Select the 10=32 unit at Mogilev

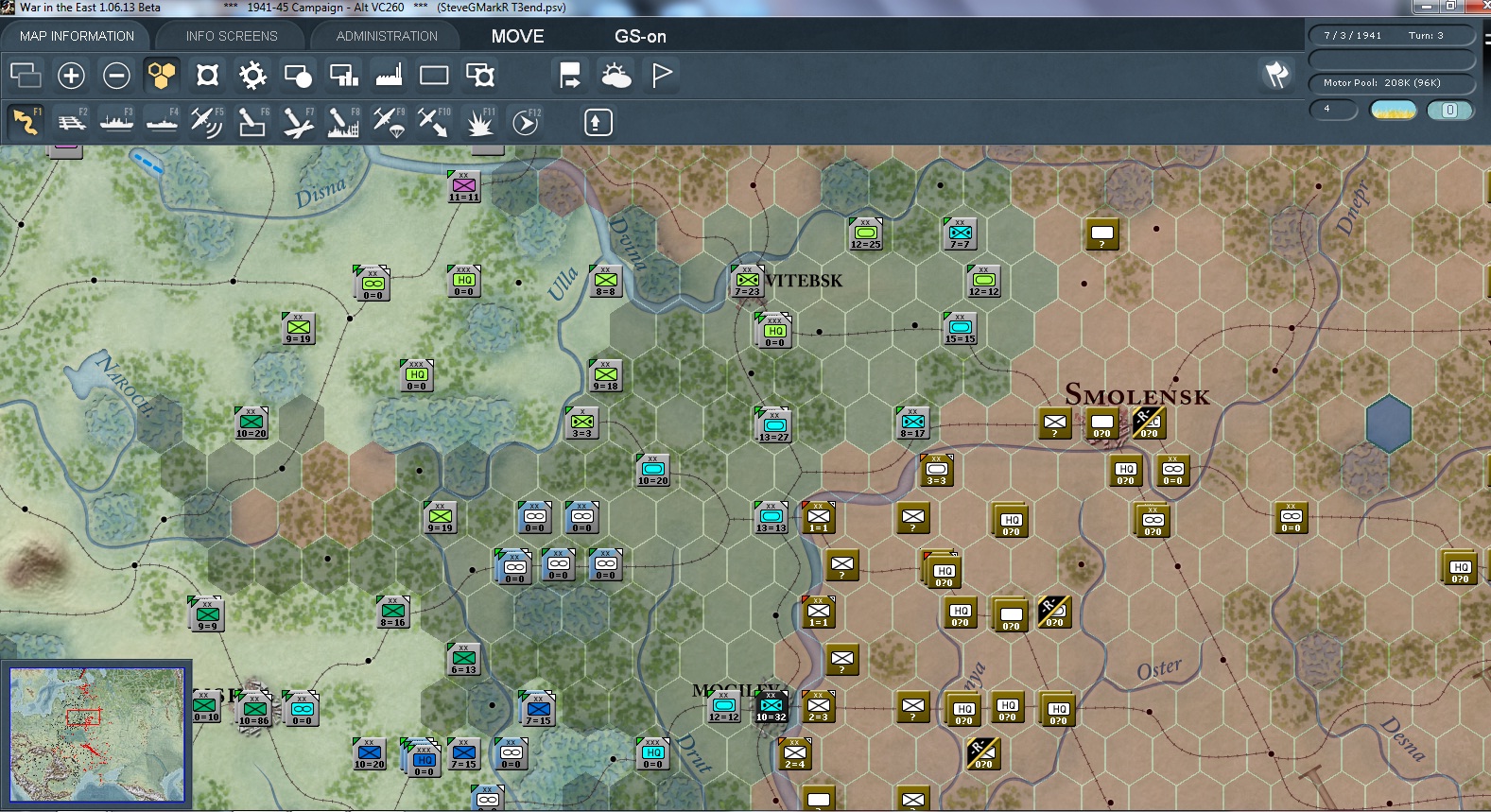[771, 706]
